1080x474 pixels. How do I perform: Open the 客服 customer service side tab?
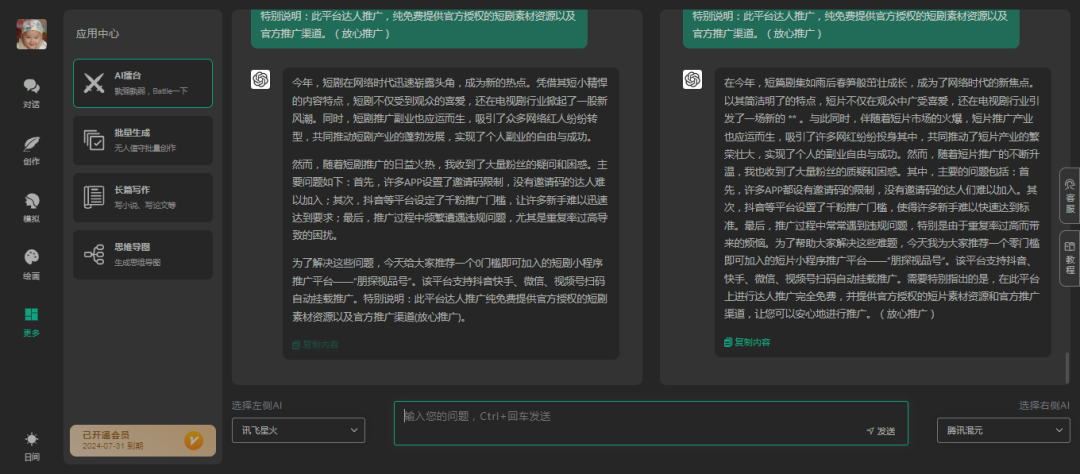pos(1070,196)
